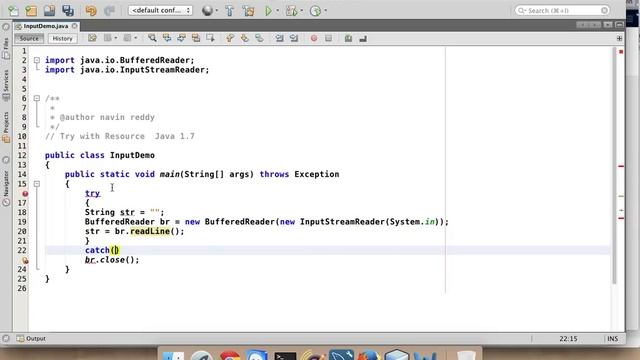The image size is (640, 360).
Task: Open the Projects side panel
Action: point(6,127)
